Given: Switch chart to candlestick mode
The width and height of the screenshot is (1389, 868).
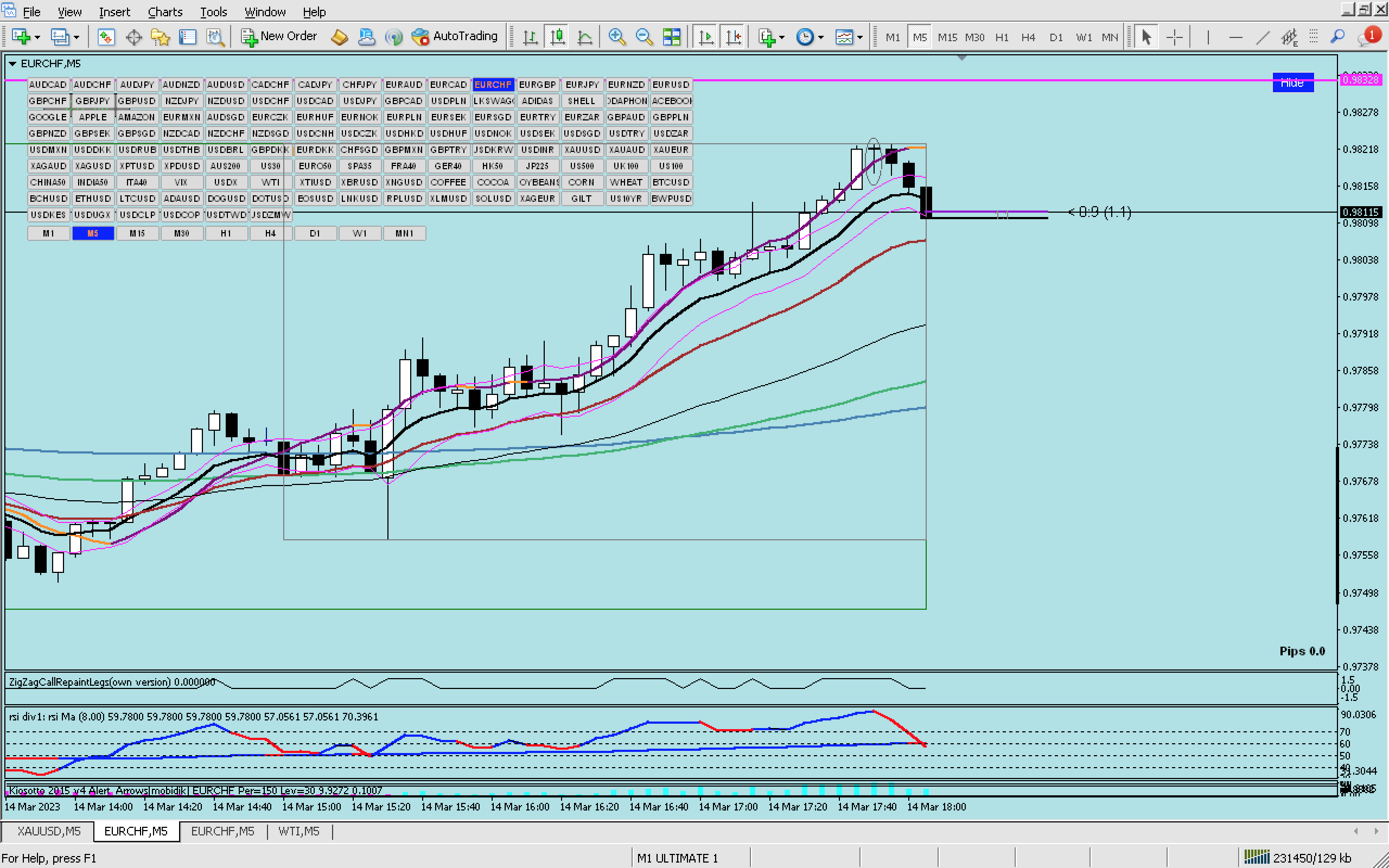Looking at the screenshot, I should (557, 37).
